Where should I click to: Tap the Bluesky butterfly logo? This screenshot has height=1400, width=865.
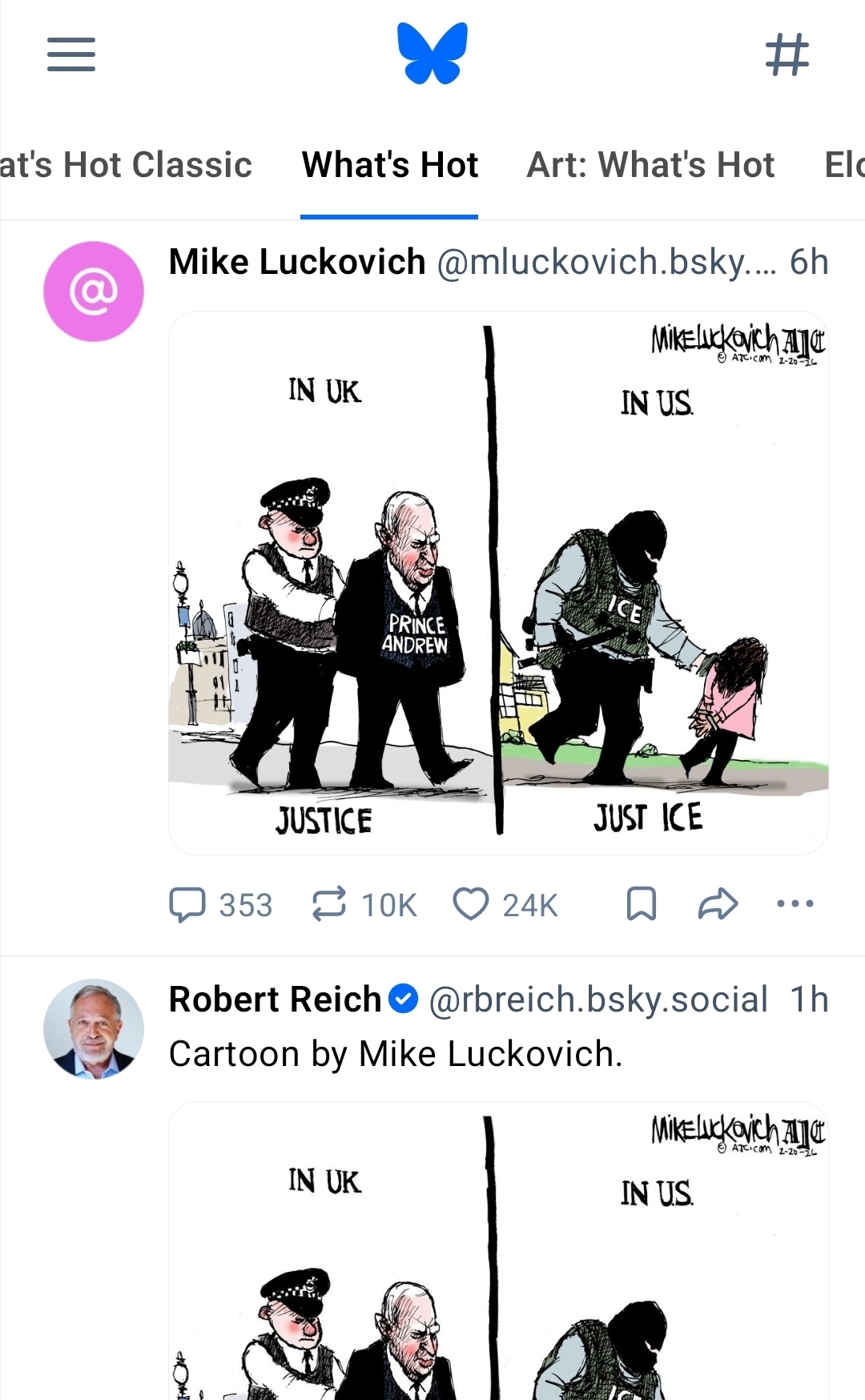click(x=432, y=54)
